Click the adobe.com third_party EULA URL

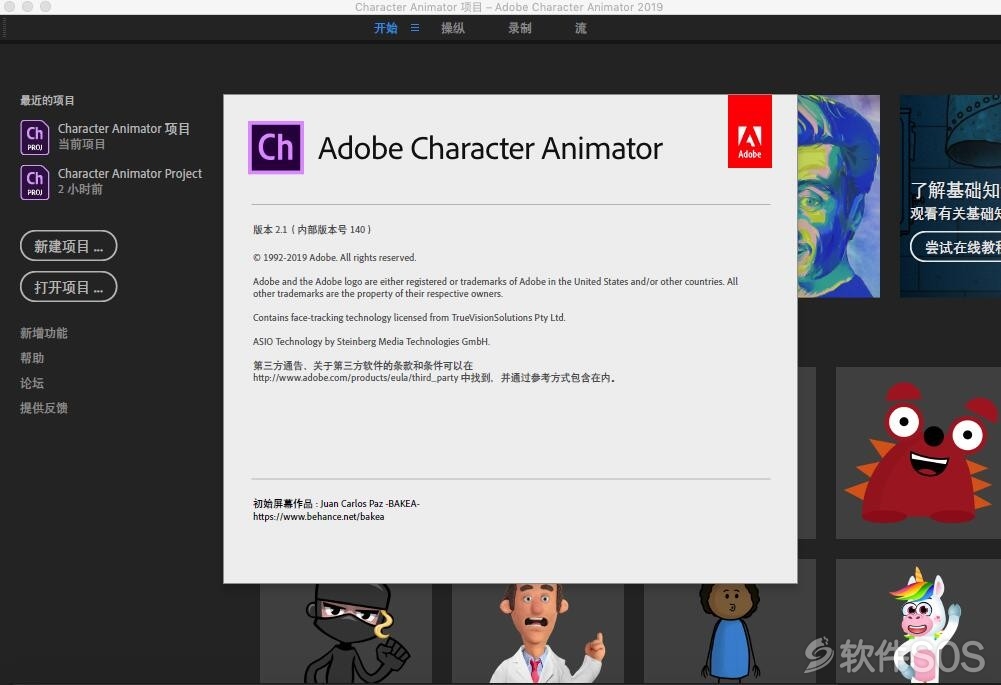point(356,378)
